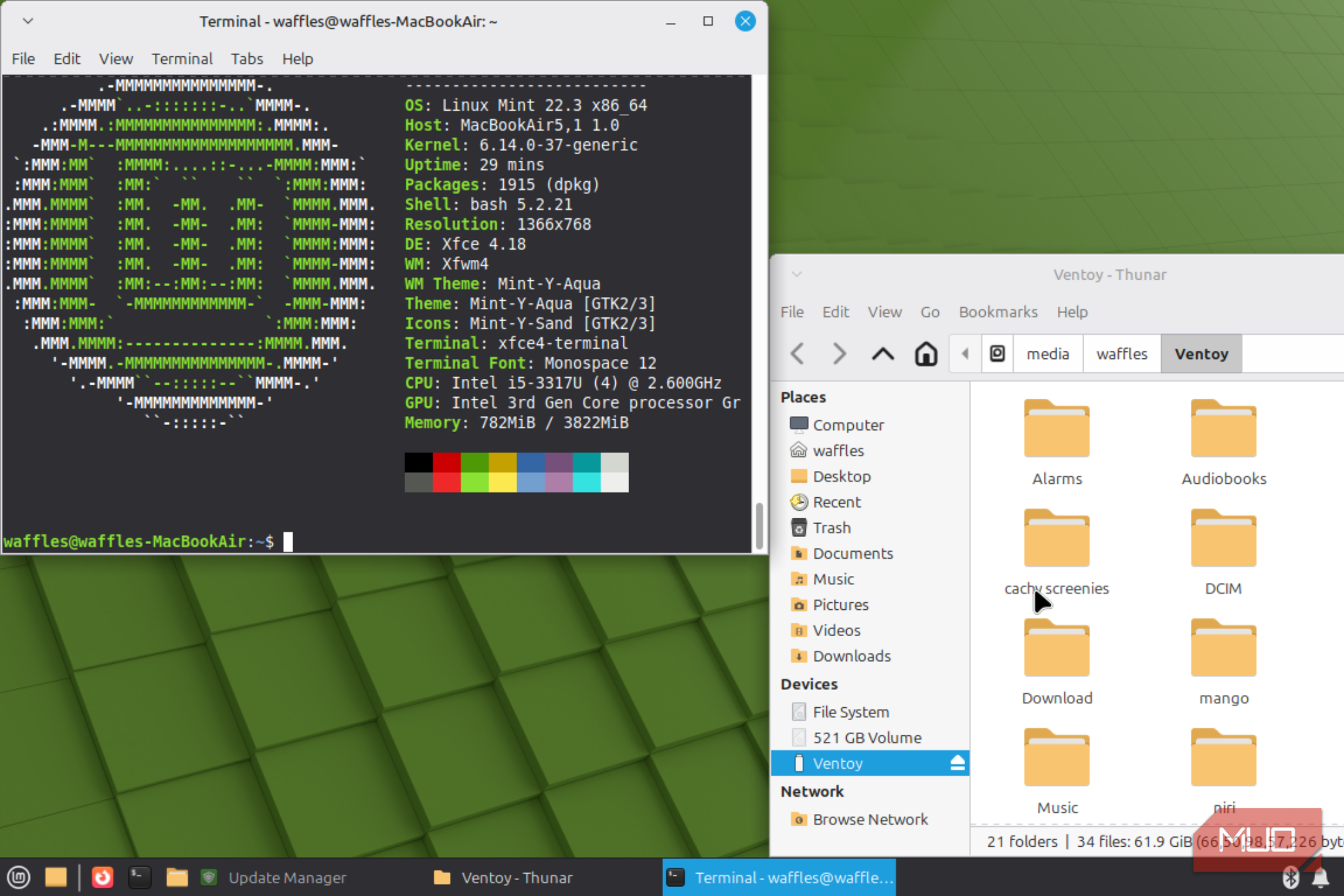Go forward in Thunar navigation
This screenshot has height=896, width=1344.
pos(839,354)
